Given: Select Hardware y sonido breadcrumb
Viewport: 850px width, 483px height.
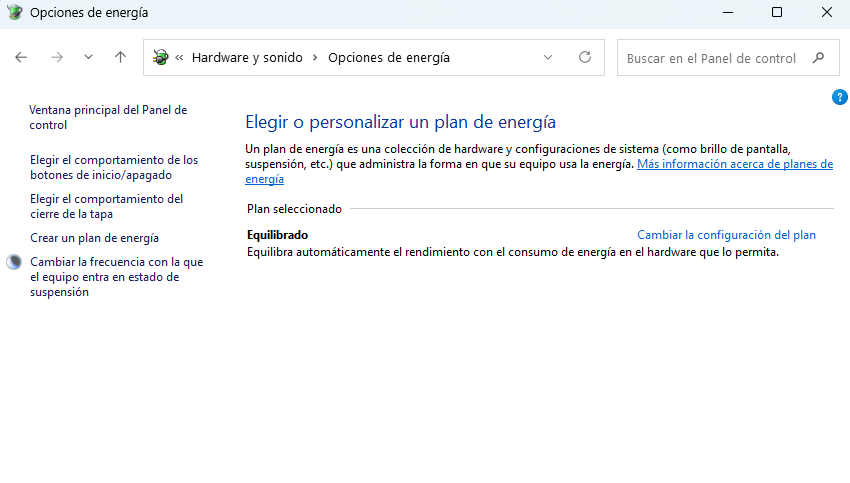Looking at the screenshot, I should [x=247, y=57].
